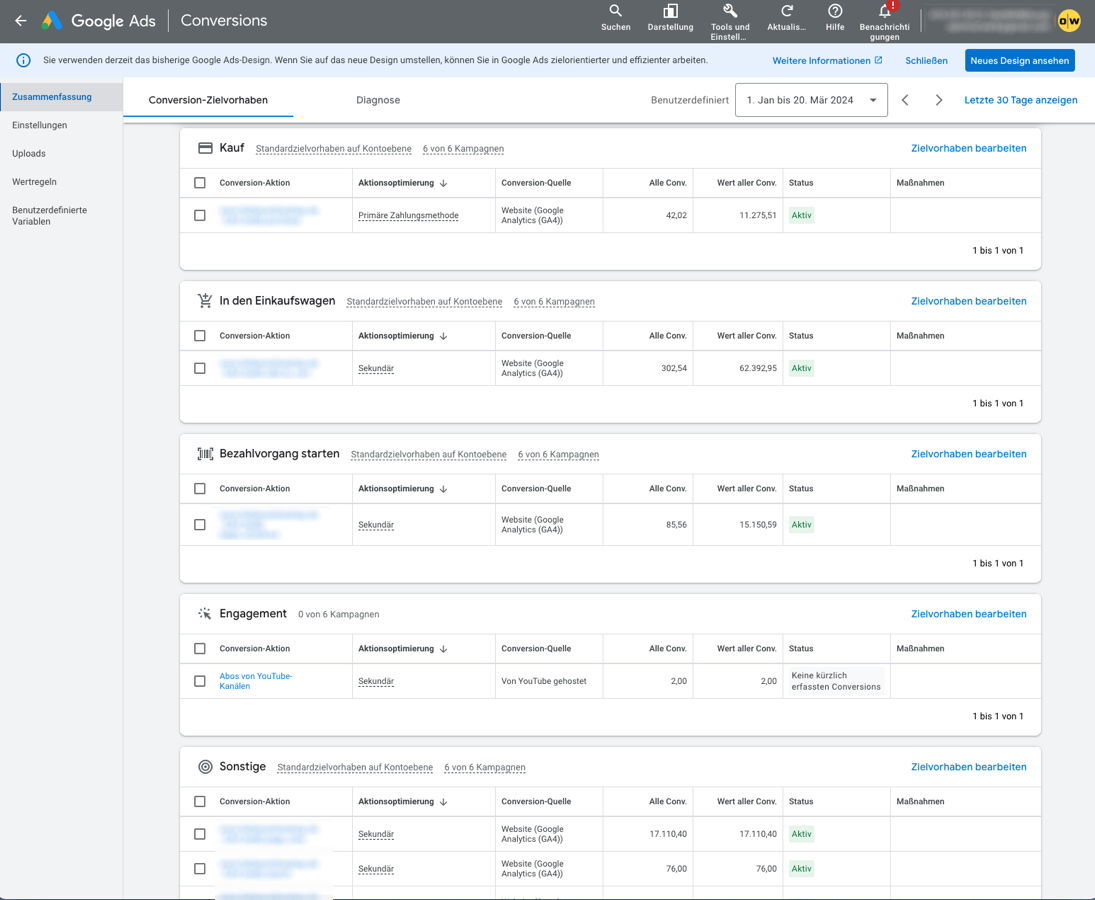Click the Aktualisieren refresh icon

[786, 11]
